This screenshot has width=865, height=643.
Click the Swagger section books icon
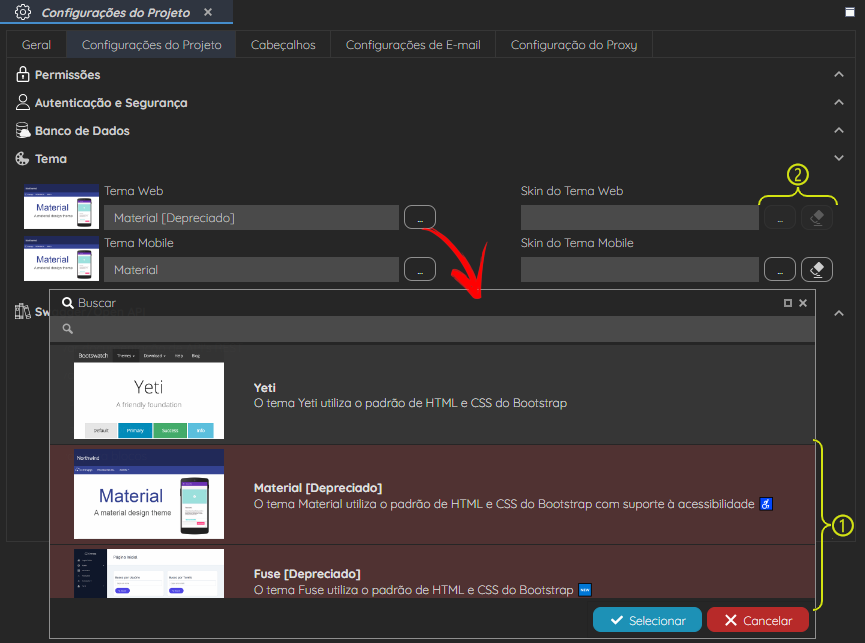pyautogui.click(x=23, y=312)
